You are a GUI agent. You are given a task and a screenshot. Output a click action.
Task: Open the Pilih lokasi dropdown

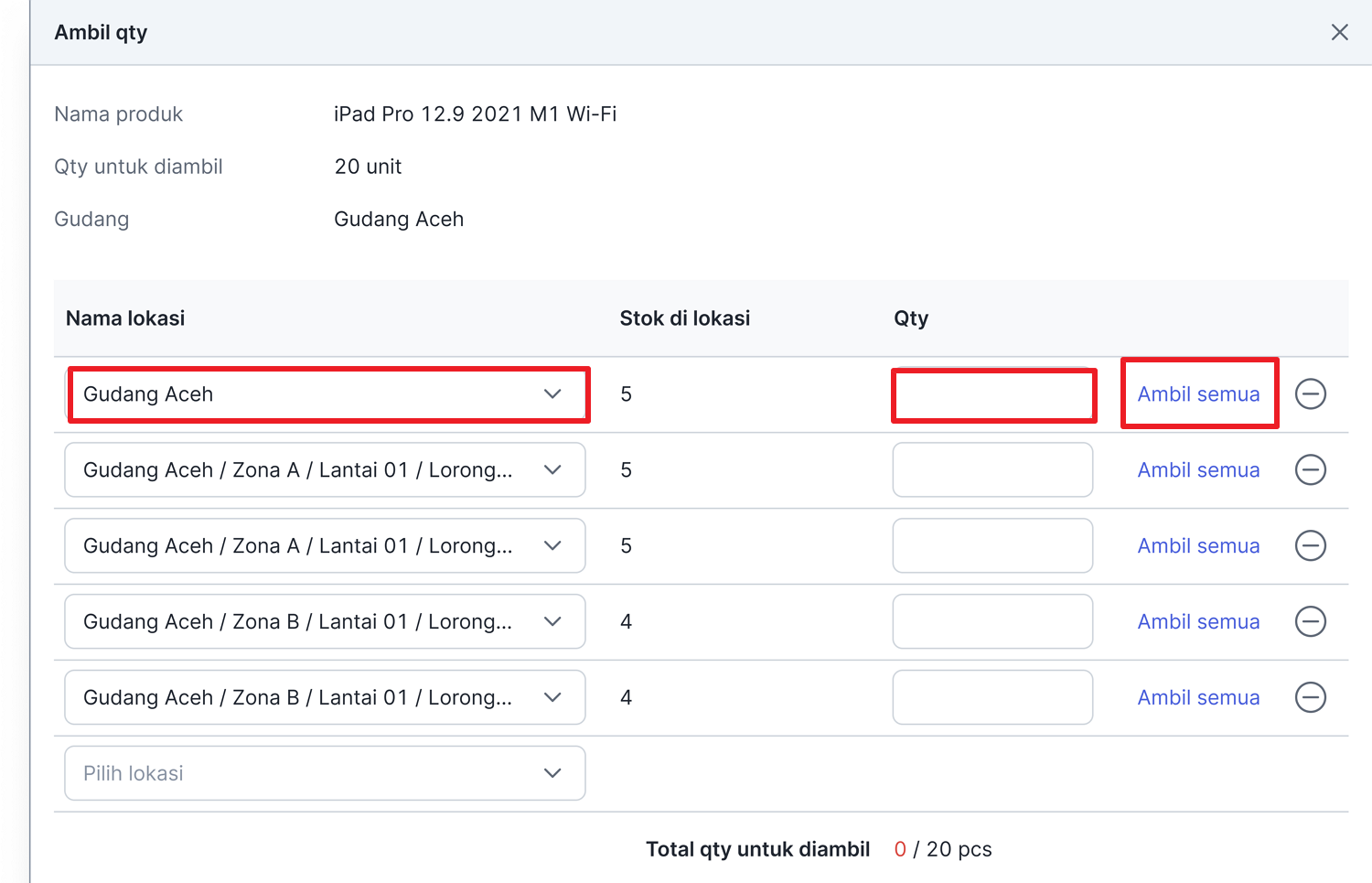click(325, 773)
